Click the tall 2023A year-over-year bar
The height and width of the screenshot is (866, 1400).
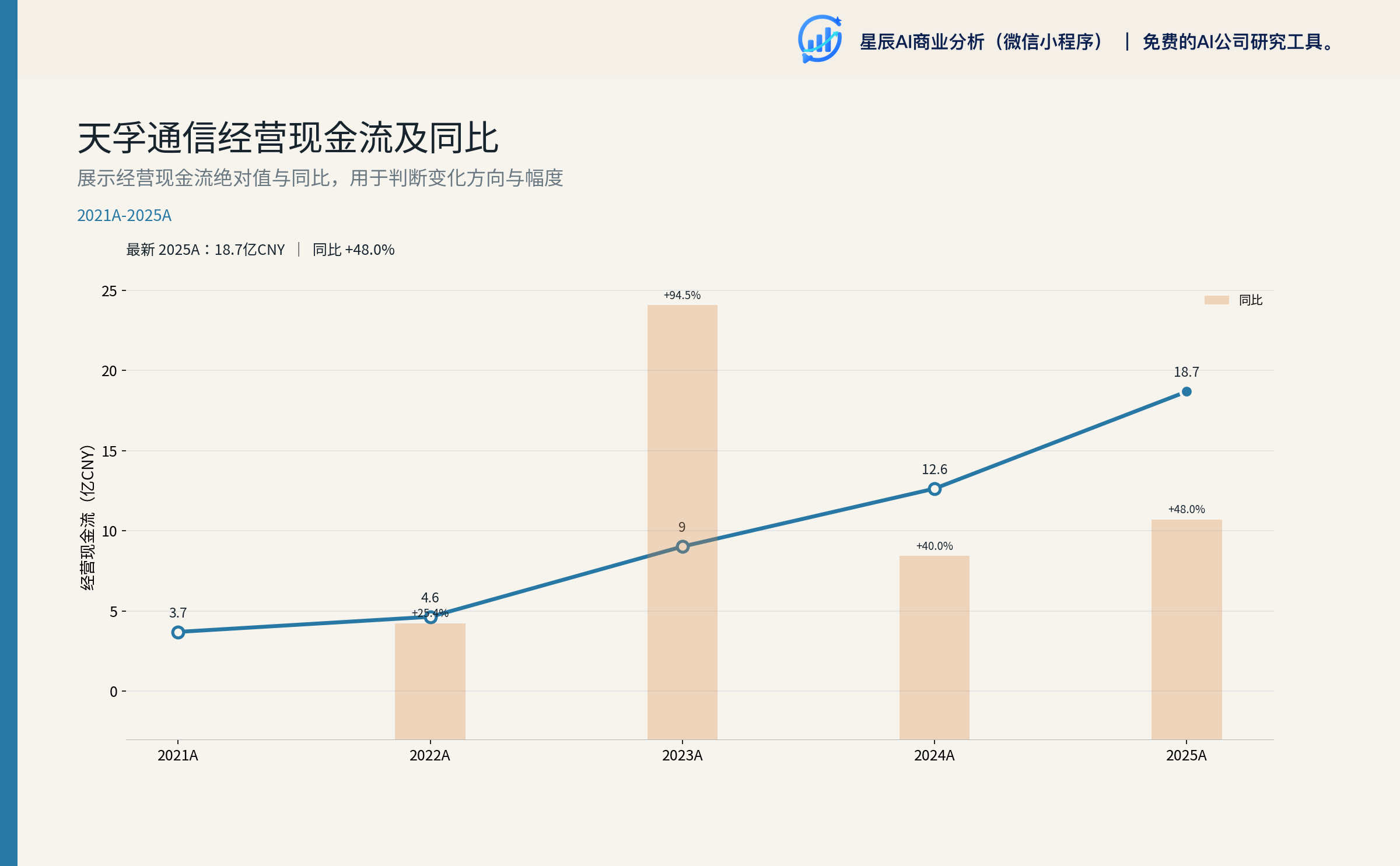click(x=682, y=522)
